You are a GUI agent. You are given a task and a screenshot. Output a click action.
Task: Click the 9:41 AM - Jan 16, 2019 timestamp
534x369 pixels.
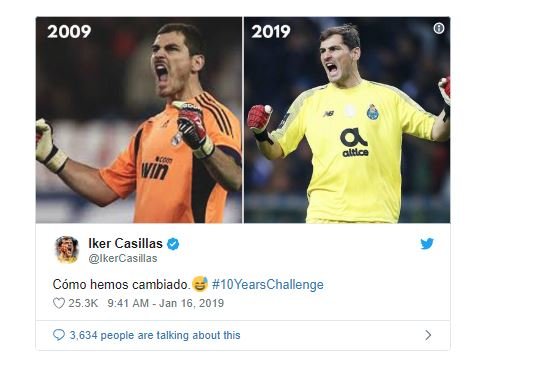pos(166,303)
